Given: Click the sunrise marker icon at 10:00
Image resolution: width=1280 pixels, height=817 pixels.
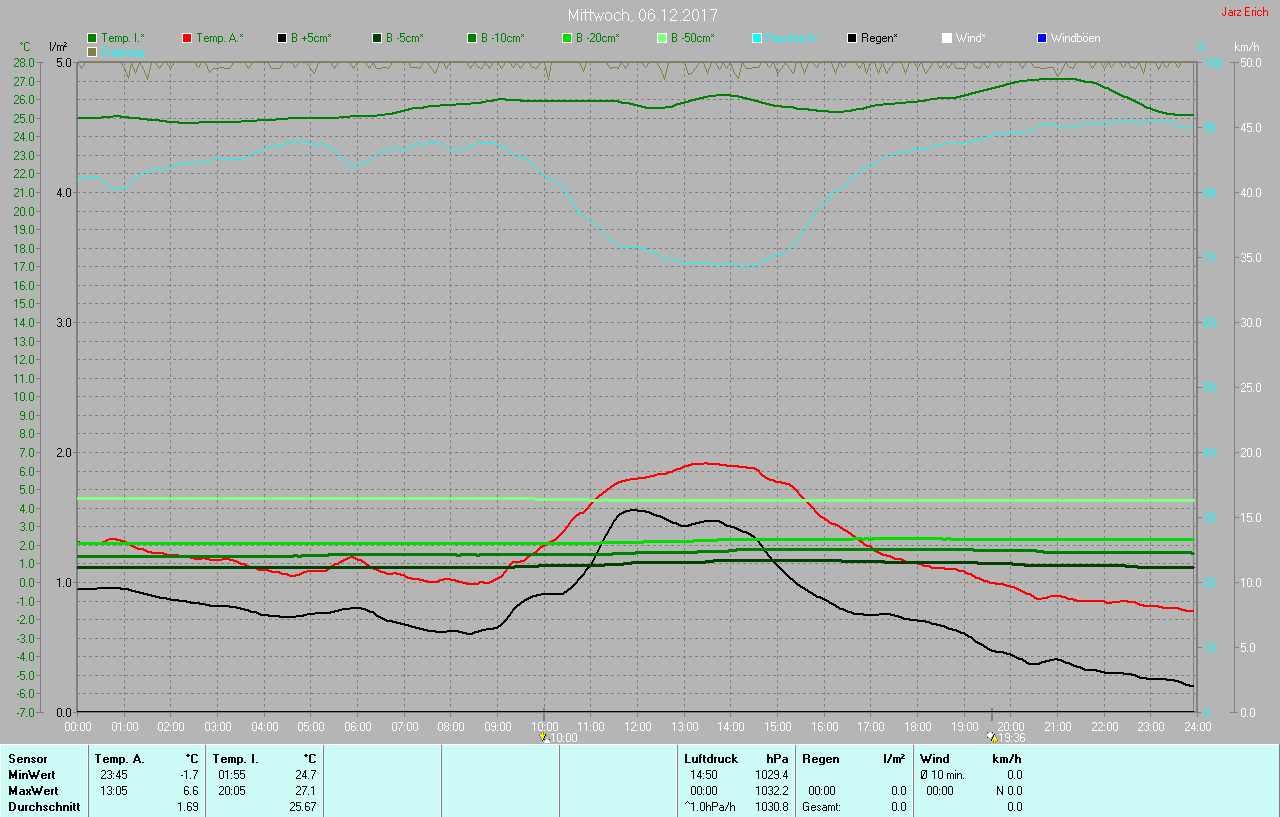Looking at the screenshot, I should tap(543, 737).
